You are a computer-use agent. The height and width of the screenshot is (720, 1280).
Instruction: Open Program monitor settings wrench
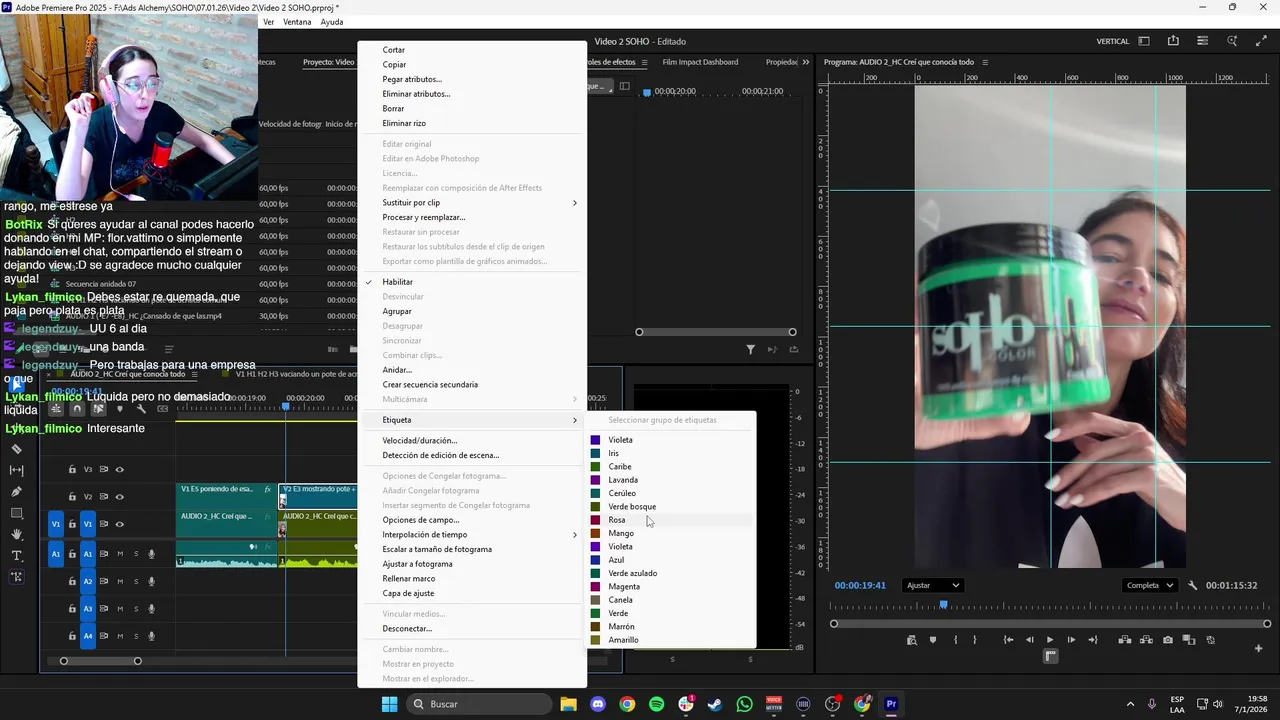[x=1192, y=585]
